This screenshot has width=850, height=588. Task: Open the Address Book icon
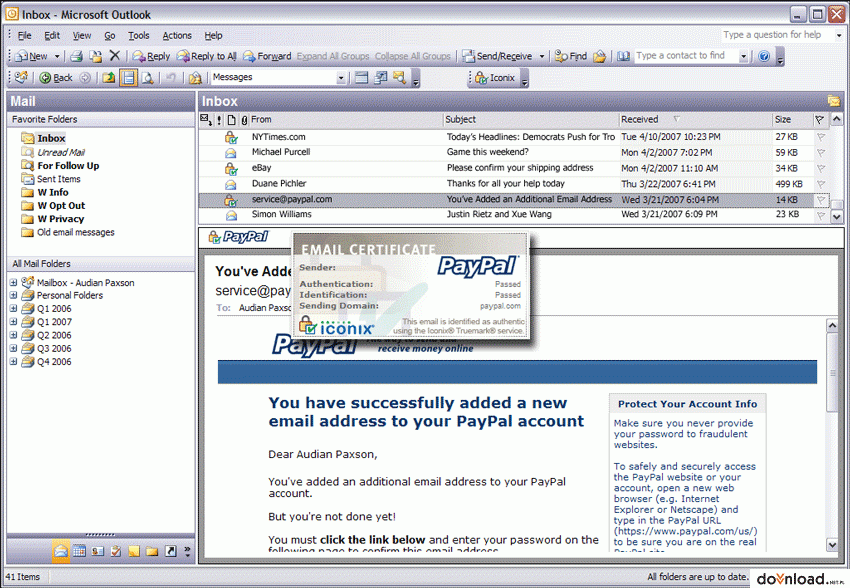[x=623, y=56]
